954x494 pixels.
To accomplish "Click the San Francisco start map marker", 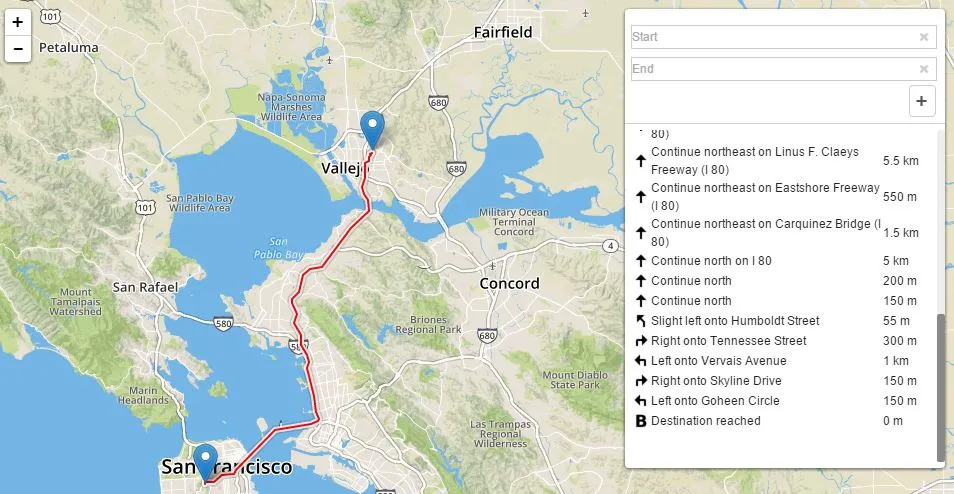I will pyautogui.click(x=205, y=463).
